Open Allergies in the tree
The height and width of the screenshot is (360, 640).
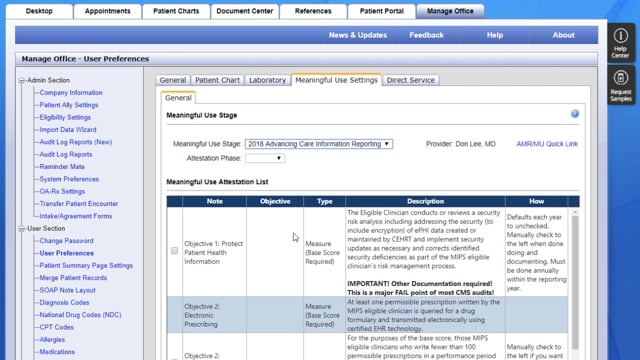click(x=52, y=340)
